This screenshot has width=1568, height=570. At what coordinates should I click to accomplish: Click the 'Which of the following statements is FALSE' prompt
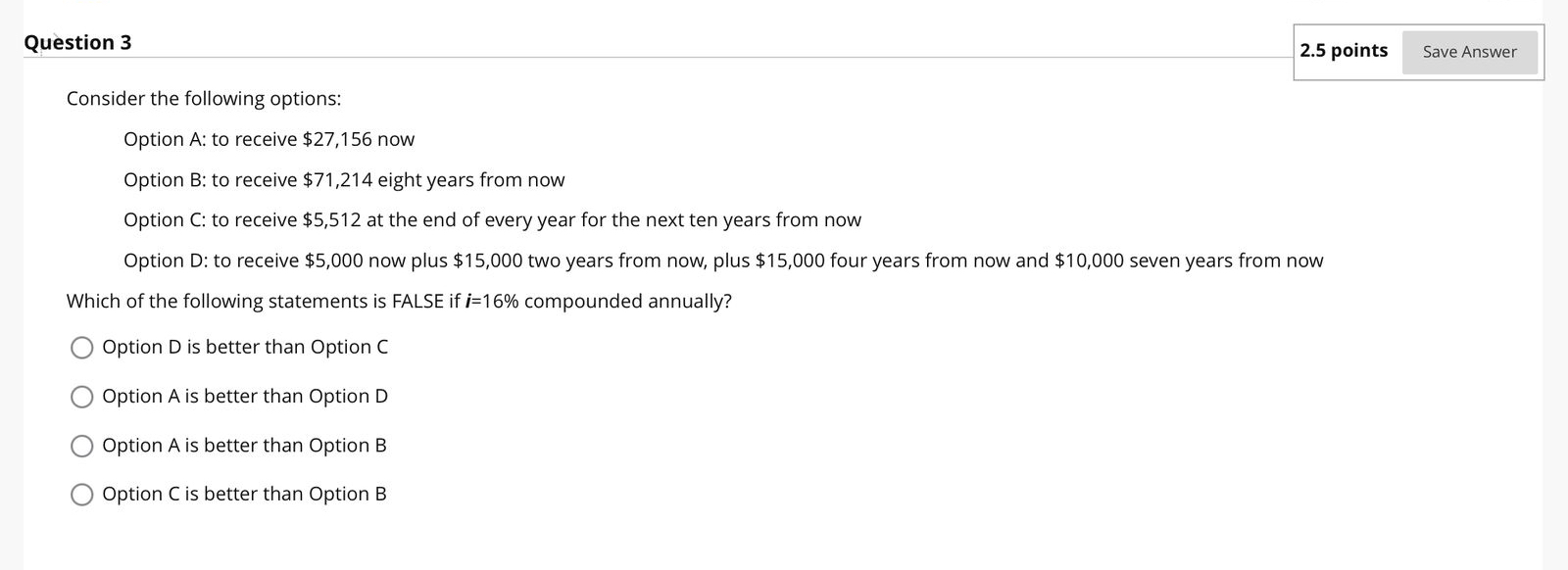[x=399, y=301]
